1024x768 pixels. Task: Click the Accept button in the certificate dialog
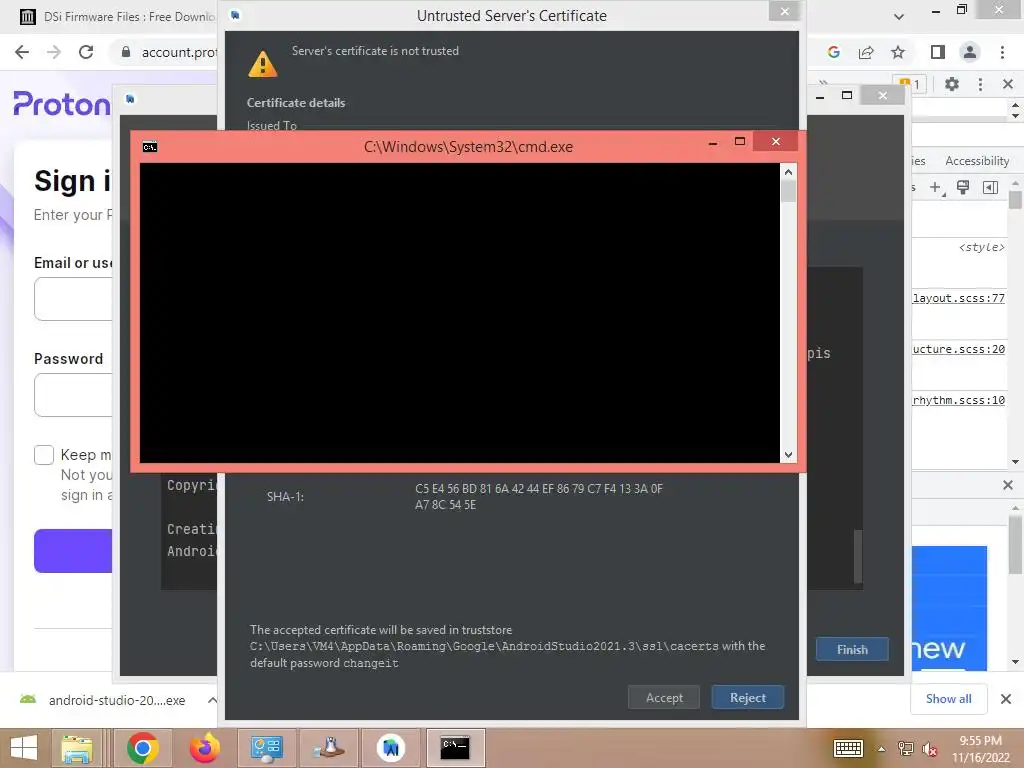pyautogui.click(x=664, y=697)
